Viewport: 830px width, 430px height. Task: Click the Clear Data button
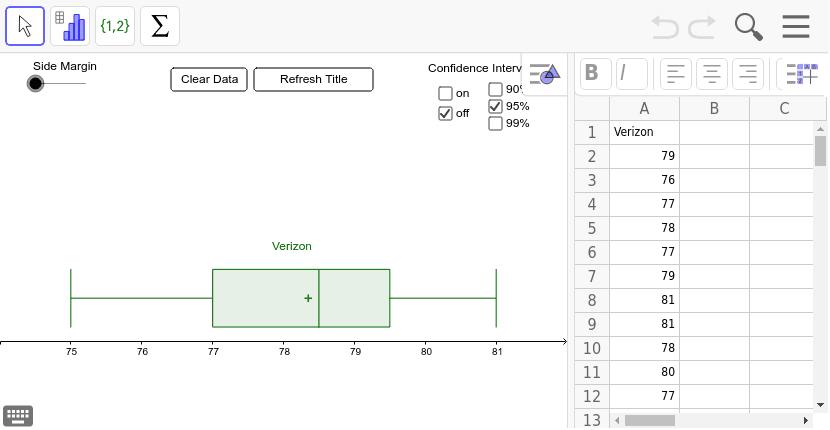pyautogui.click(x=209, y=79)
